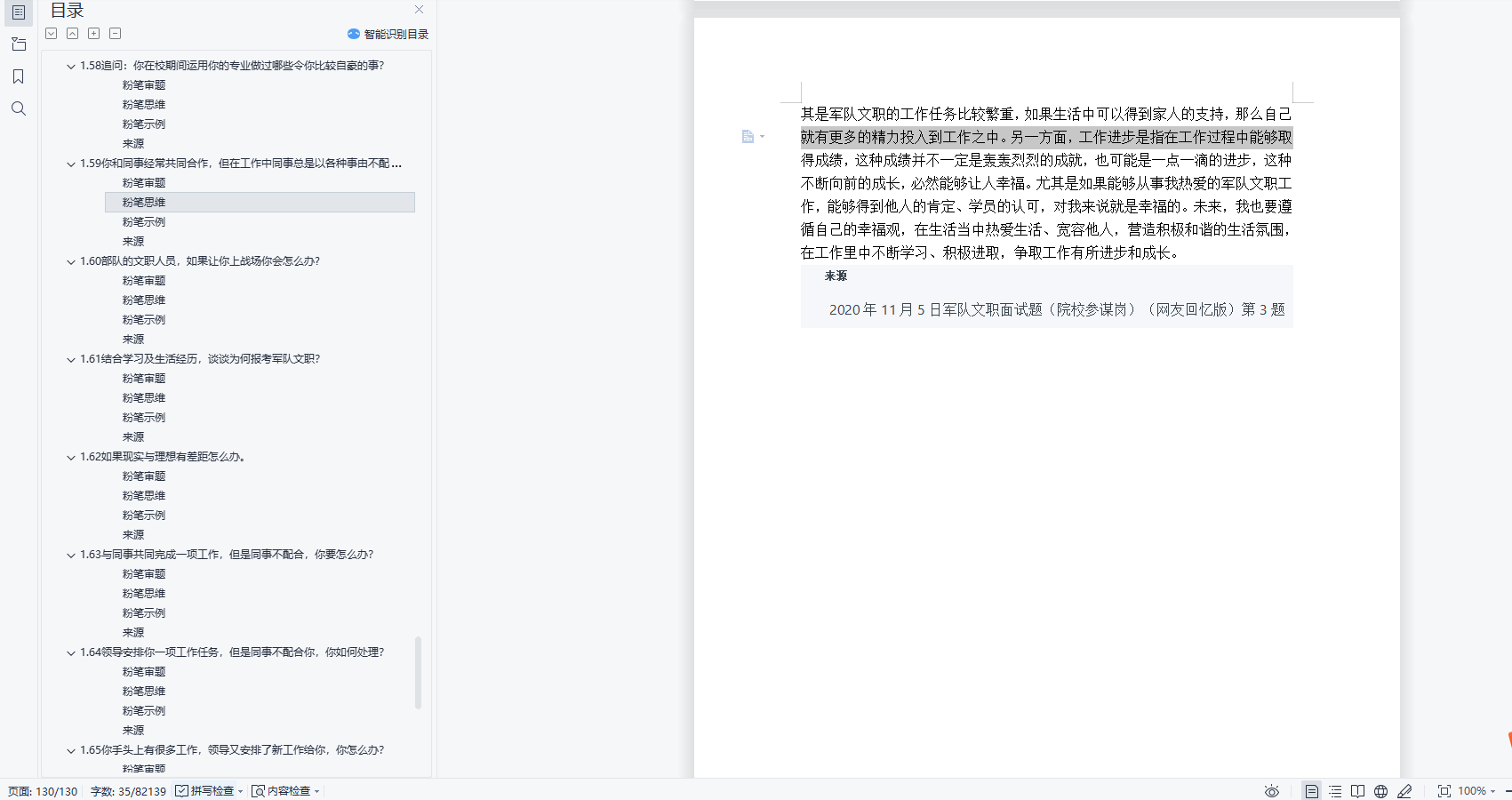Open the bookmark panel in sidebar
The width and height of the screenshot is (1512, 800).
pos(18,76)
